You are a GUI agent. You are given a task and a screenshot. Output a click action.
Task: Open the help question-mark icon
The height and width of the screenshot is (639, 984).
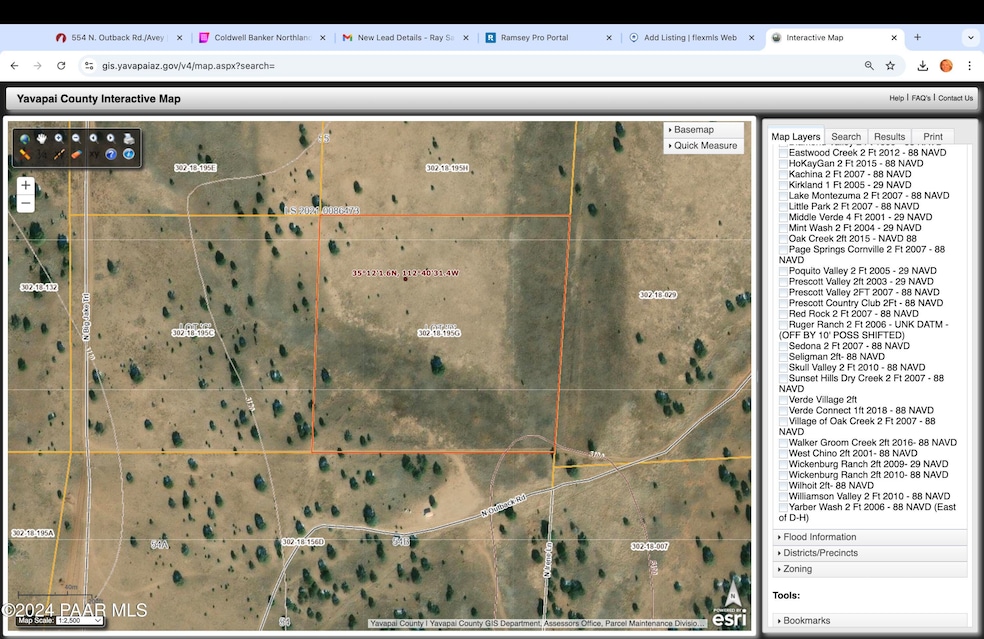(111, 154)
